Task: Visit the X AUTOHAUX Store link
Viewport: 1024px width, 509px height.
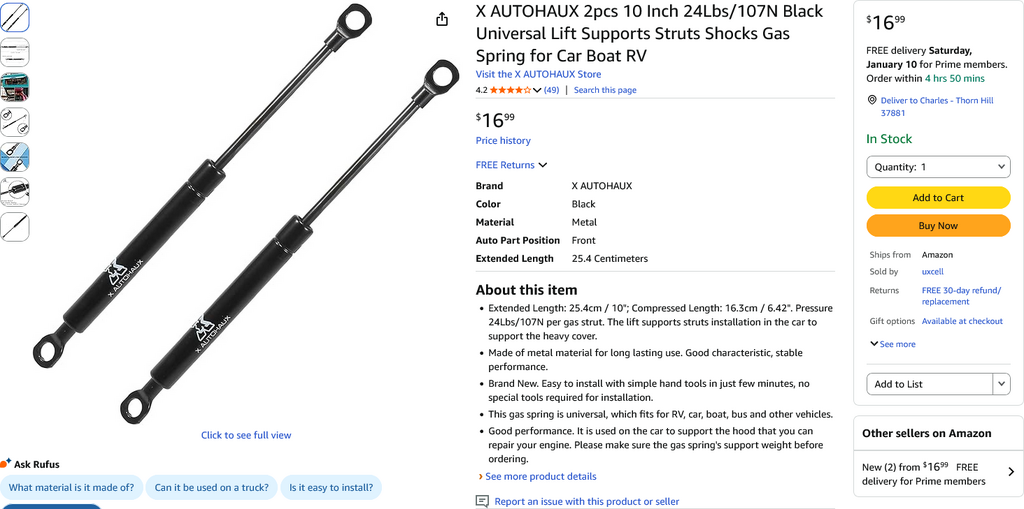Action: coord(538,74)
